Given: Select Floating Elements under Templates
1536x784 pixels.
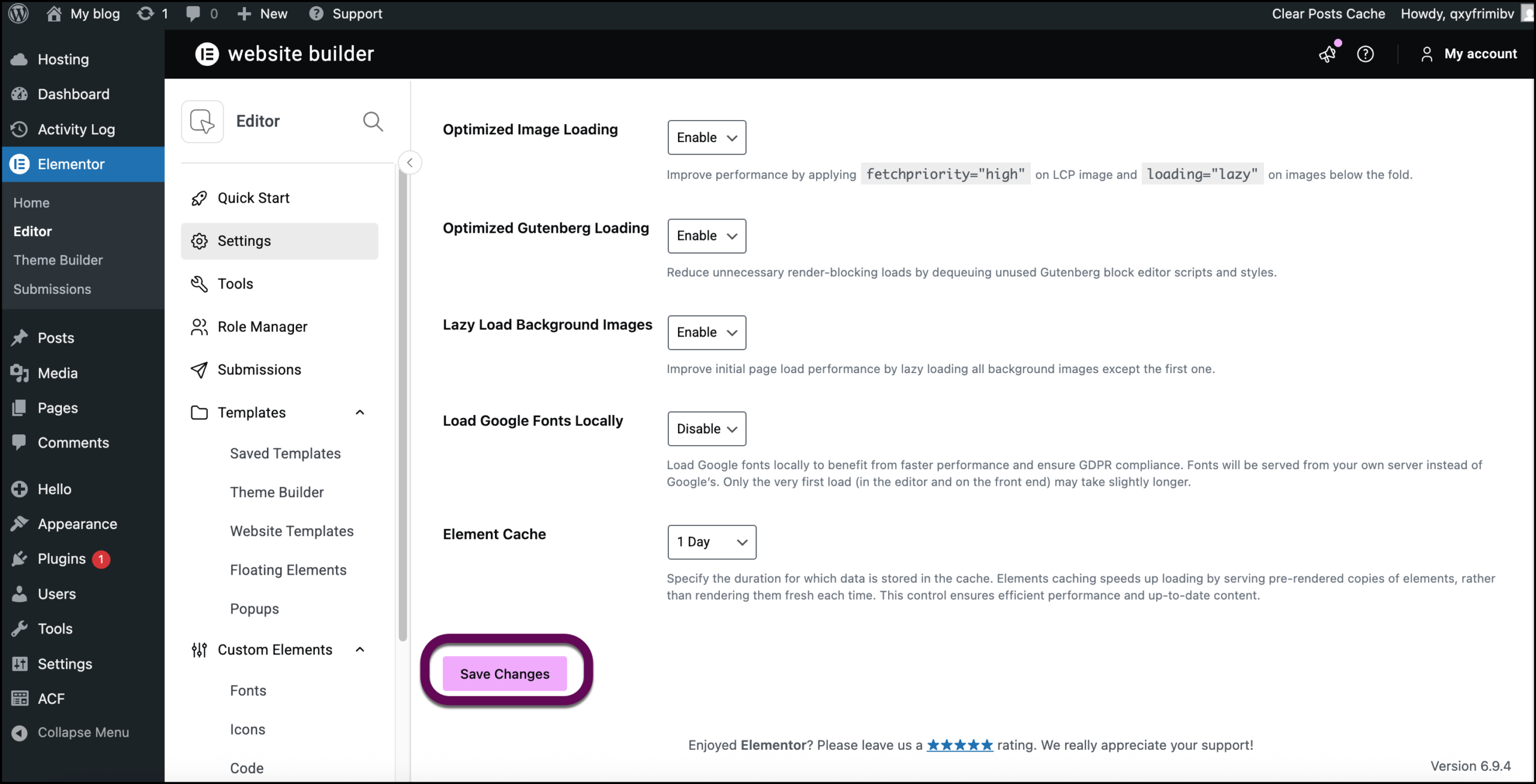Looking at the screenshot, I should (288, 569).
